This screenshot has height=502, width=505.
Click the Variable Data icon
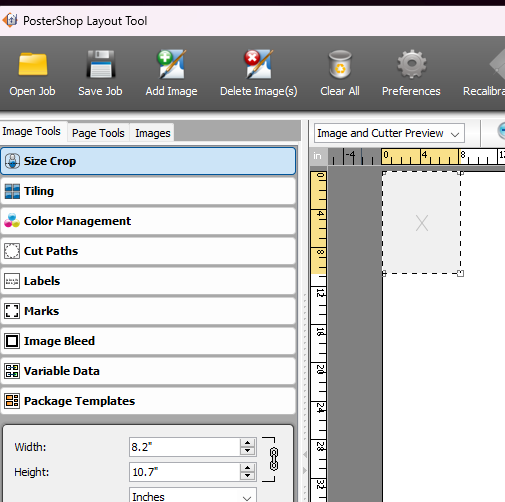[x=12, y=371]
